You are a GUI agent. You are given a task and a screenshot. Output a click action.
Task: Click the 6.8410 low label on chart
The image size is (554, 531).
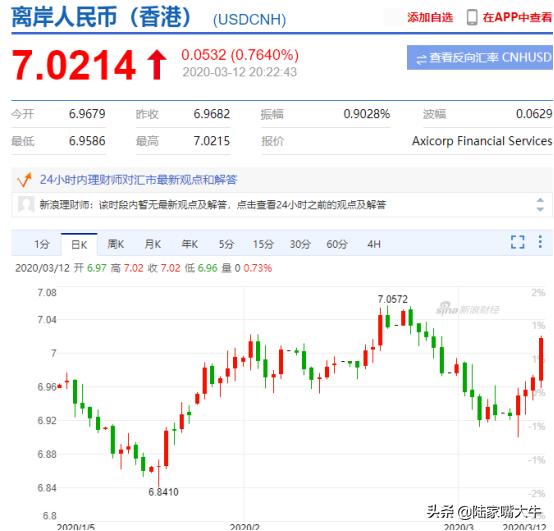coord(163,492)
